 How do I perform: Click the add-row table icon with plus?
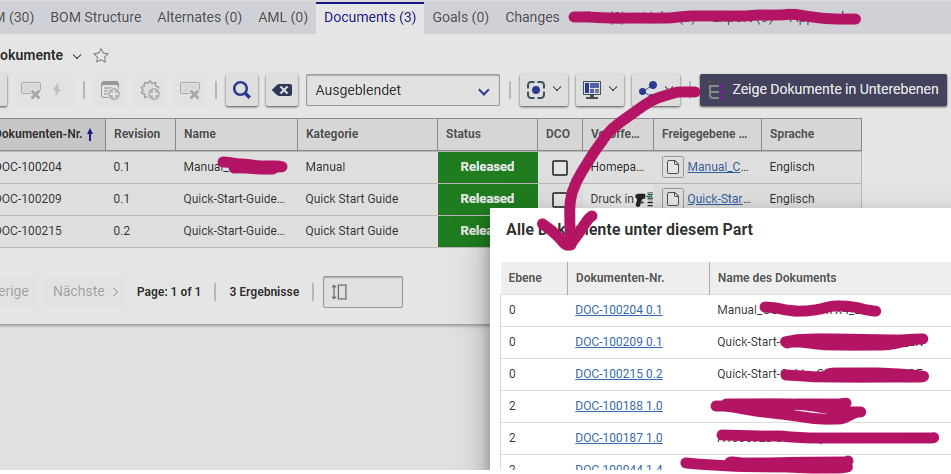tap(110, 90)
